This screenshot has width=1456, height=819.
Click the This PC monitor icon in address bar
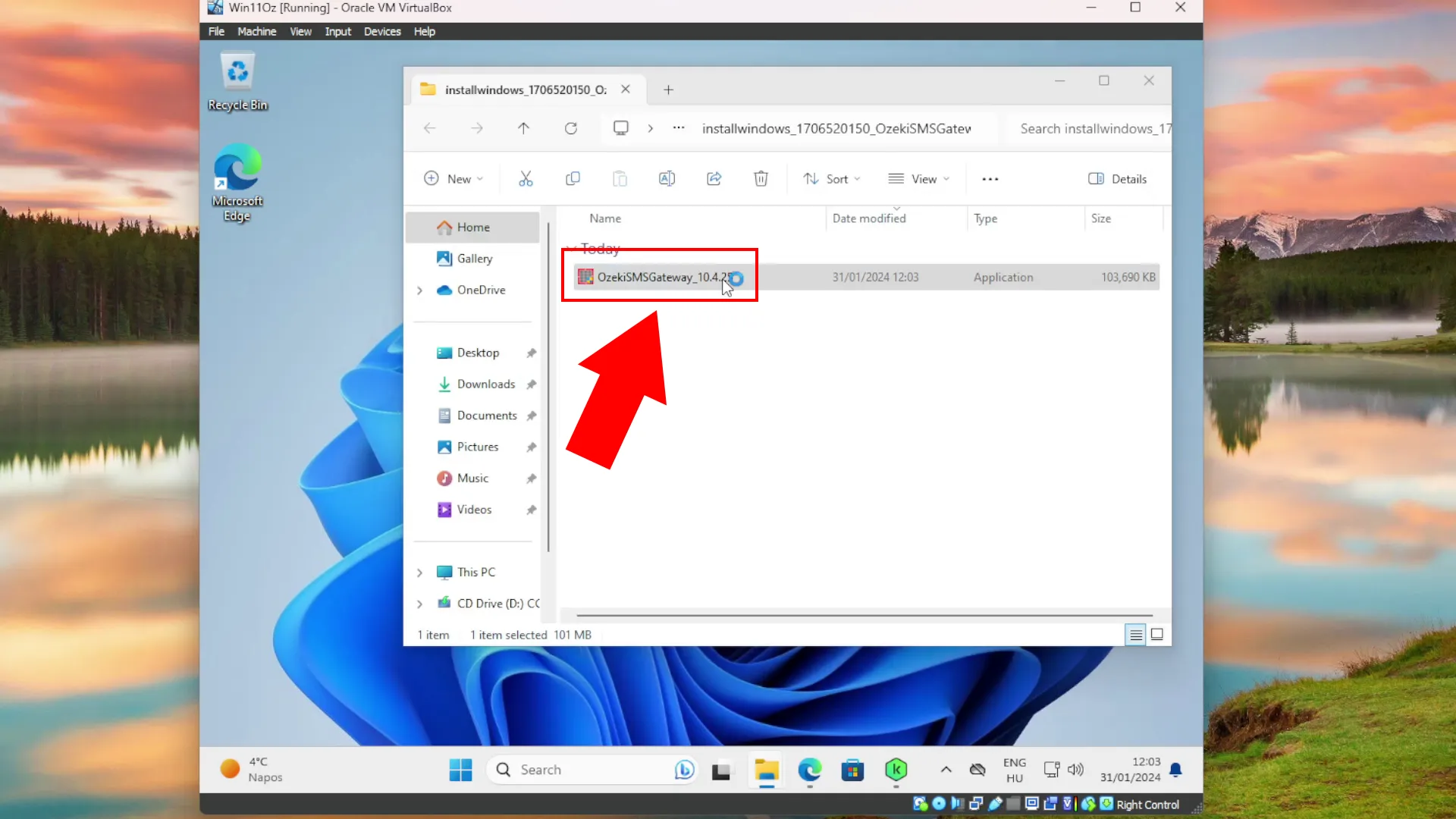click(x=620, y=128)
